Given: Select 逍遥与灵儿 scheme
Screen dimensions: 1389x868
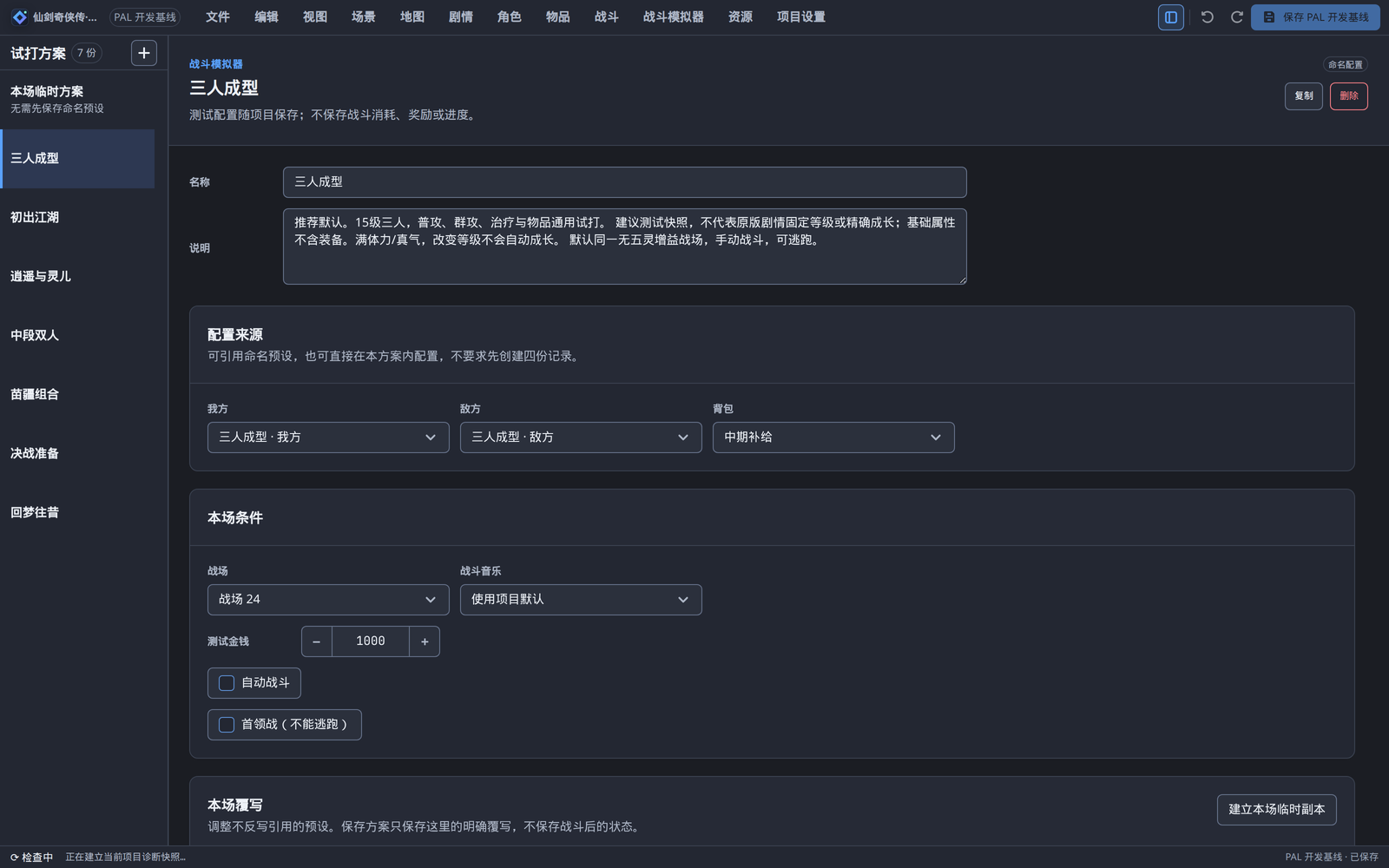Looking at the screenshot, I should click(x=78, y=277).
